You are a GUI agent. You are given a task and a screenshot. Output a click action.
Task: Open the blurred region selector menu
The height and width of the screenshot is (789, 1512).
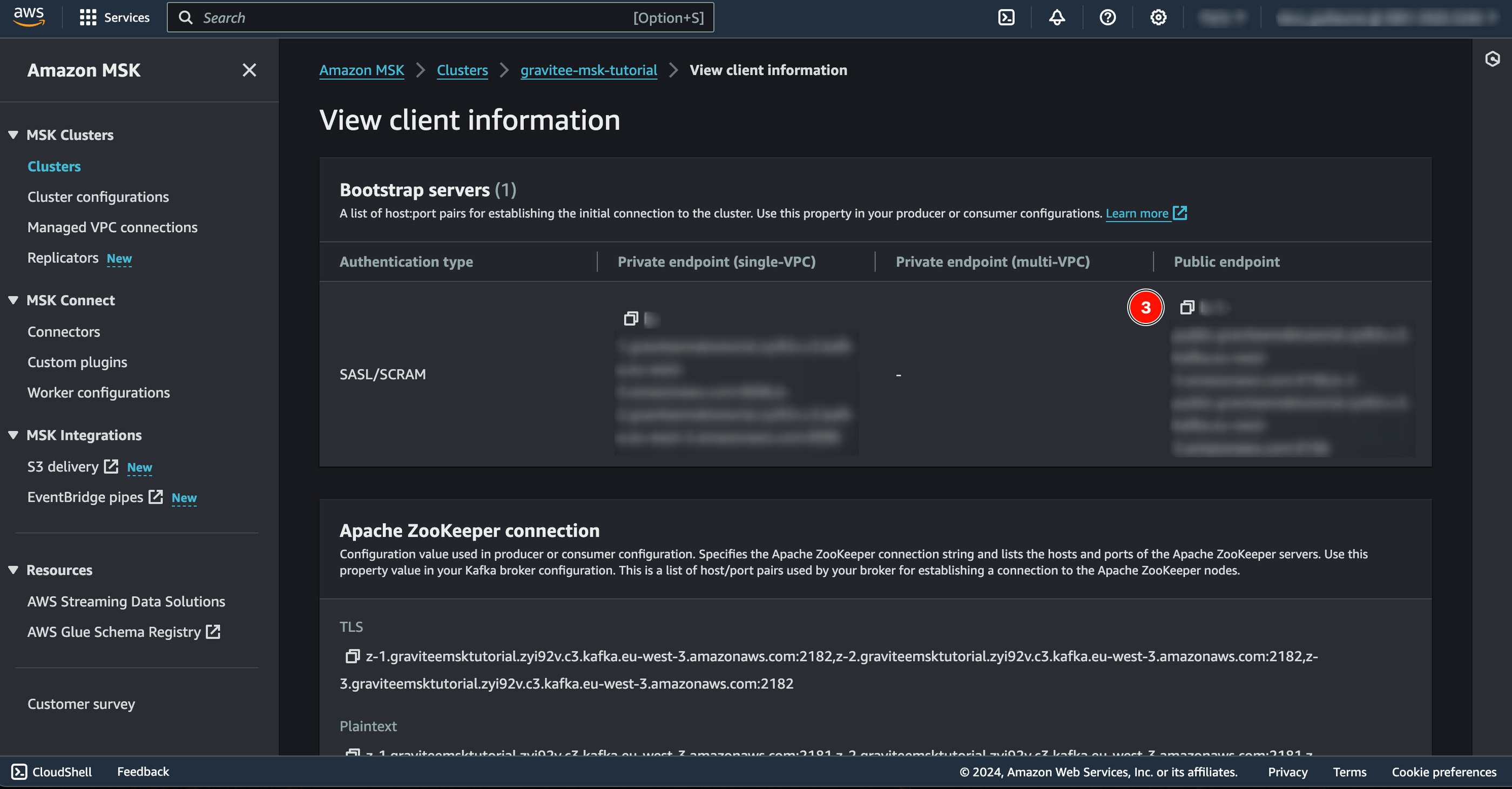1222,18
